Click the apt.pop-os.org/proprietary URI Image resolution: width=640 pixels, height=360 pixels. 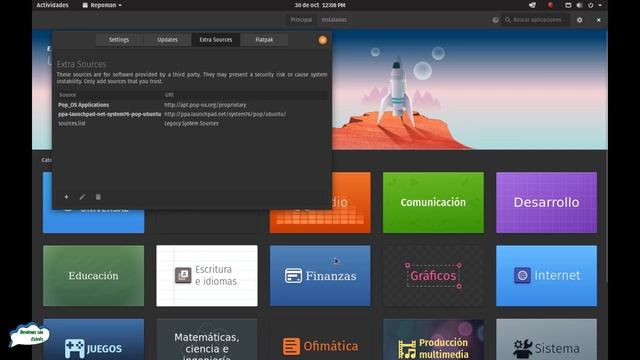point(205,105)
